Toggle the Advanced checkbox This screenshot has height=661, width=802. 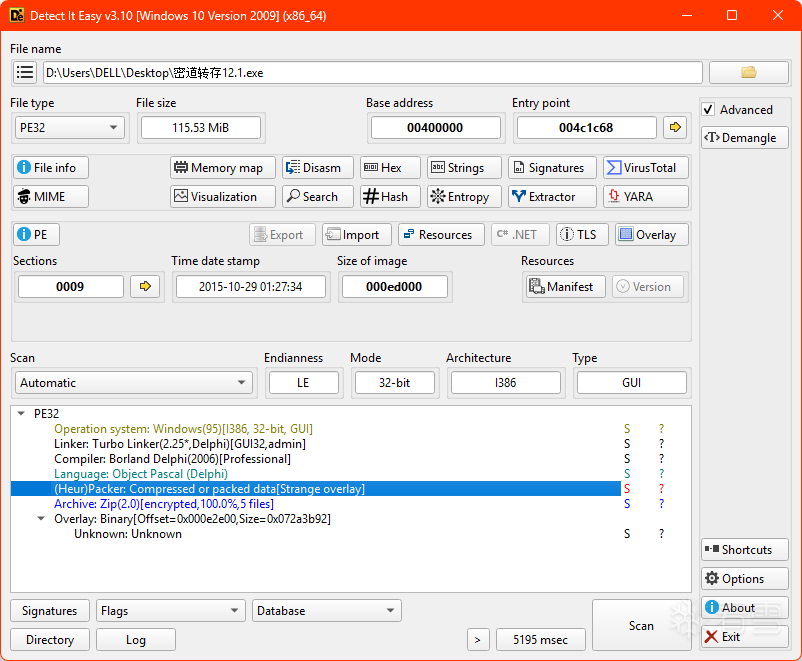pos(708,109)
